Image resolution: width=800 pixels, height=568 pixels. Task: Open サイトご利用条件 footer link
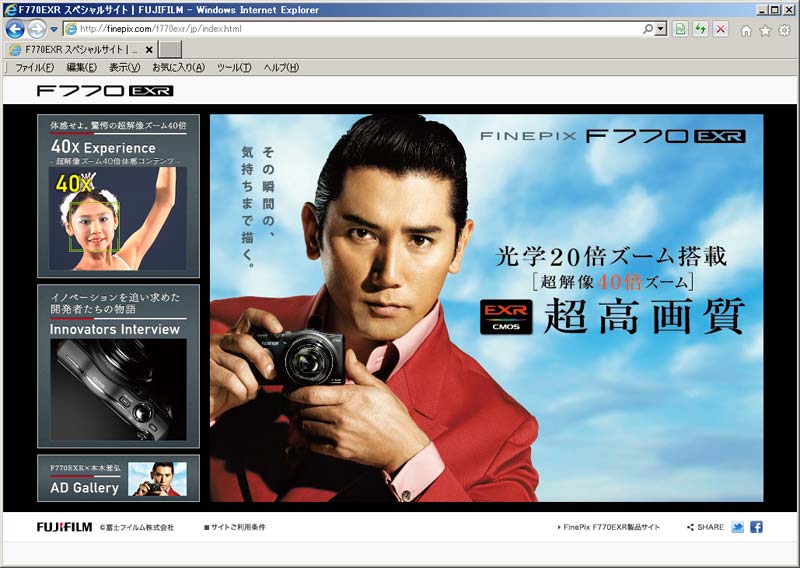tap(235, 527)
